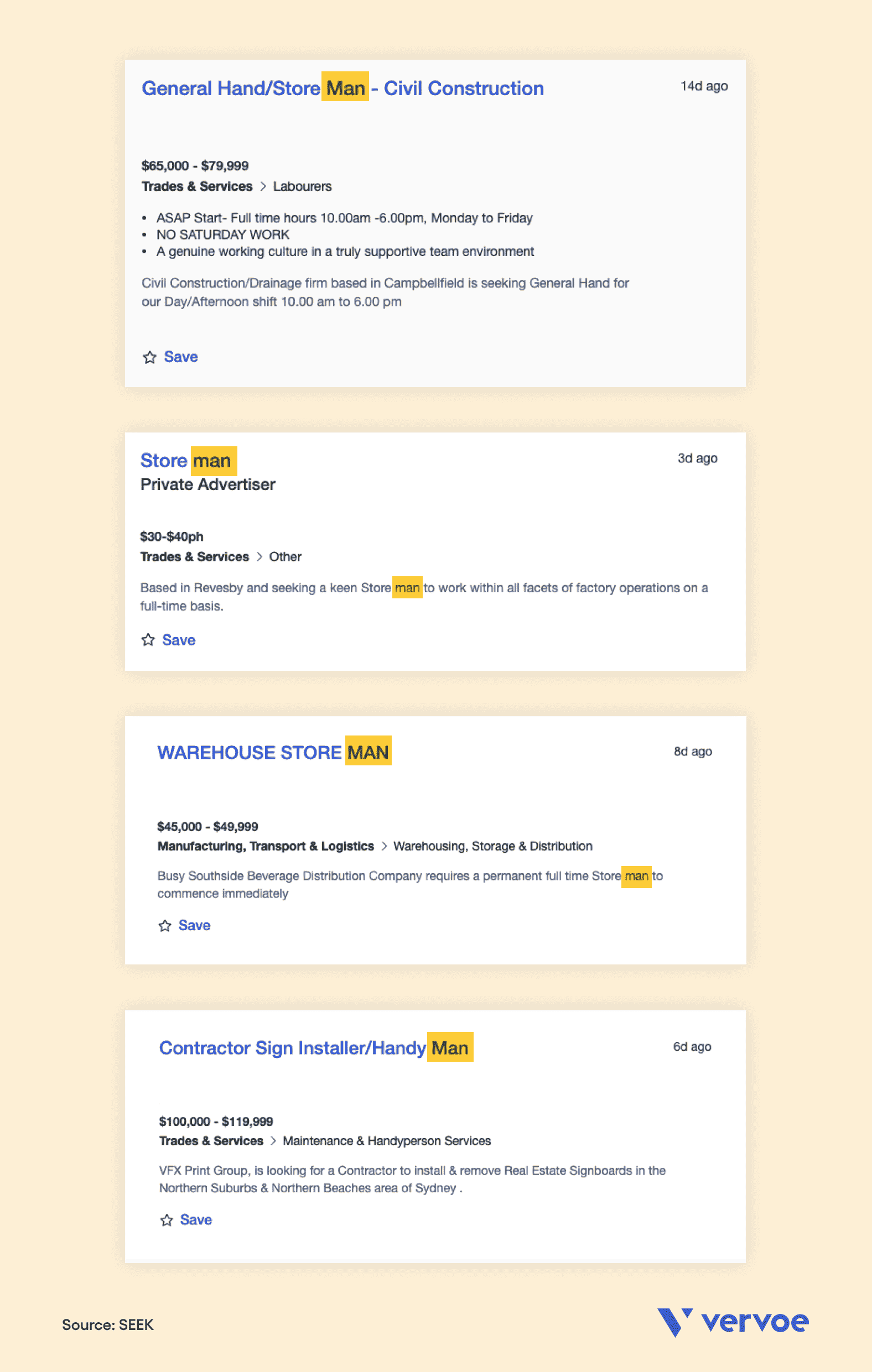Open General Hand/Store Man - Civil Construction job
Screen dimensions: 872x1372
(x=342, y=88)
